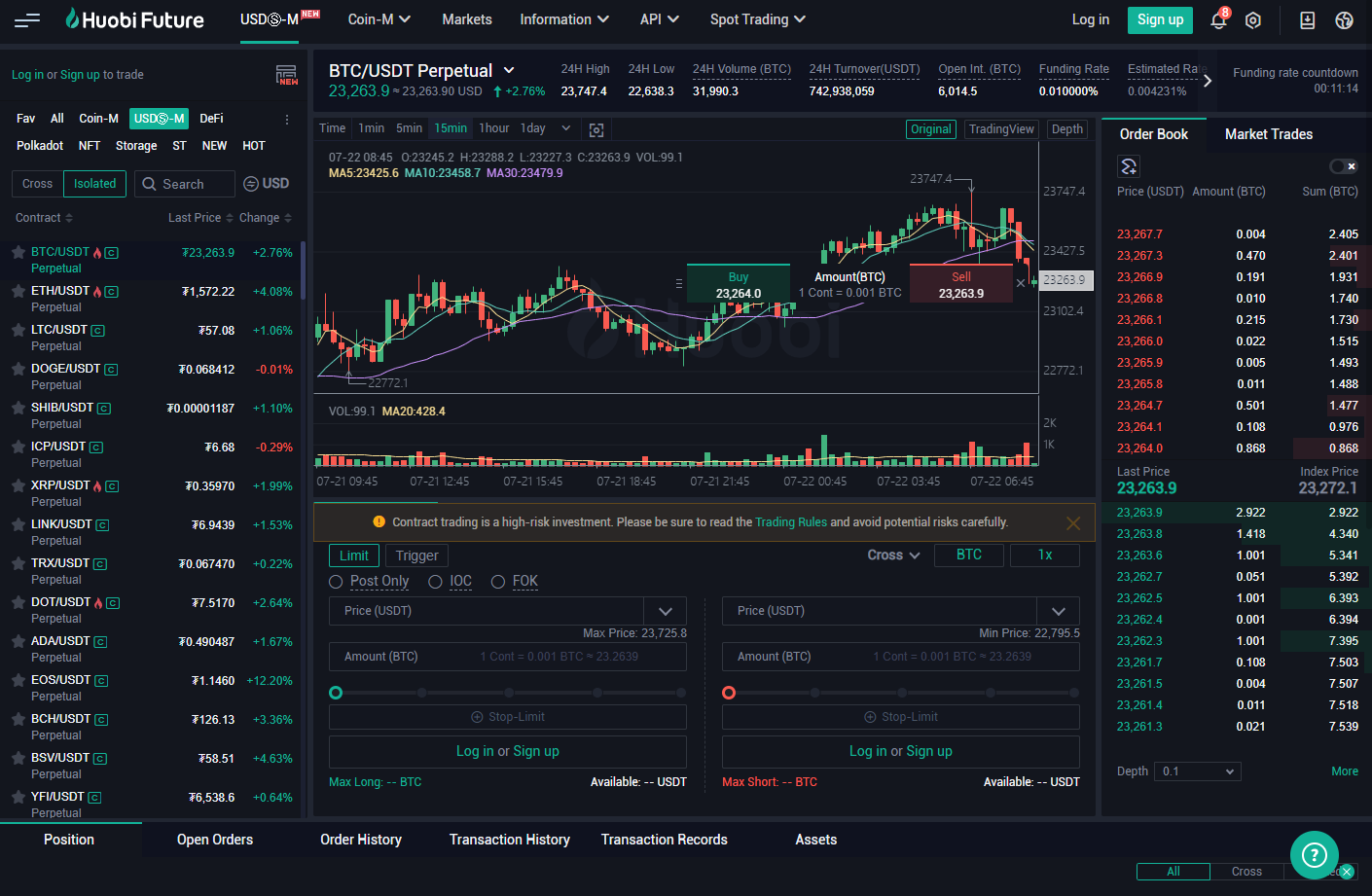Image resolution: width=1372 pixels, height=896 pixels.
Task: Open the Coin-M dropdown menu
Action: (379, 19)
